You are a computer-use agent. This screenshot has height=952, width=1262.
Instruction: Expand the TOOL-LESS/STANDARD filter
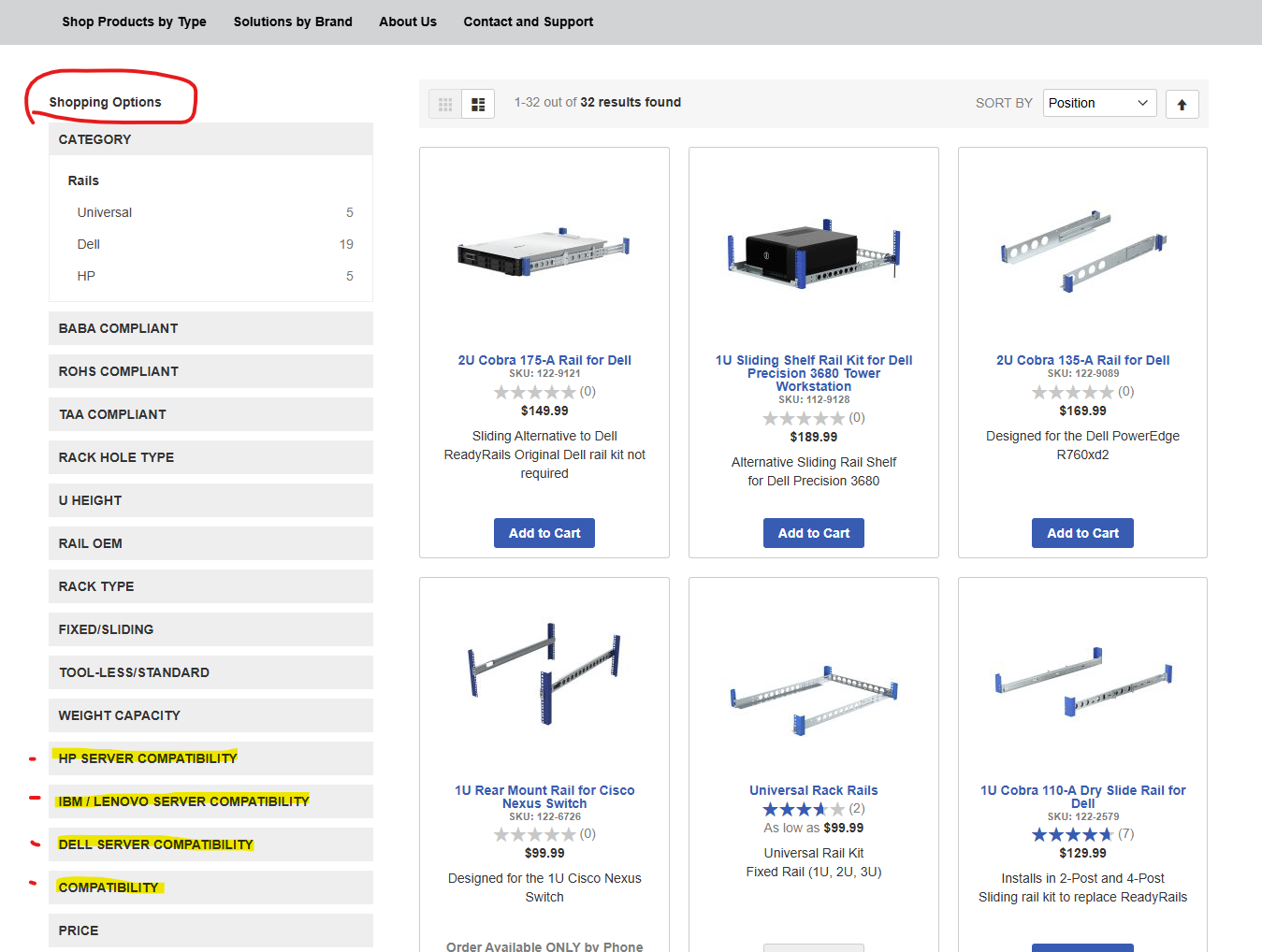[210, 672]
